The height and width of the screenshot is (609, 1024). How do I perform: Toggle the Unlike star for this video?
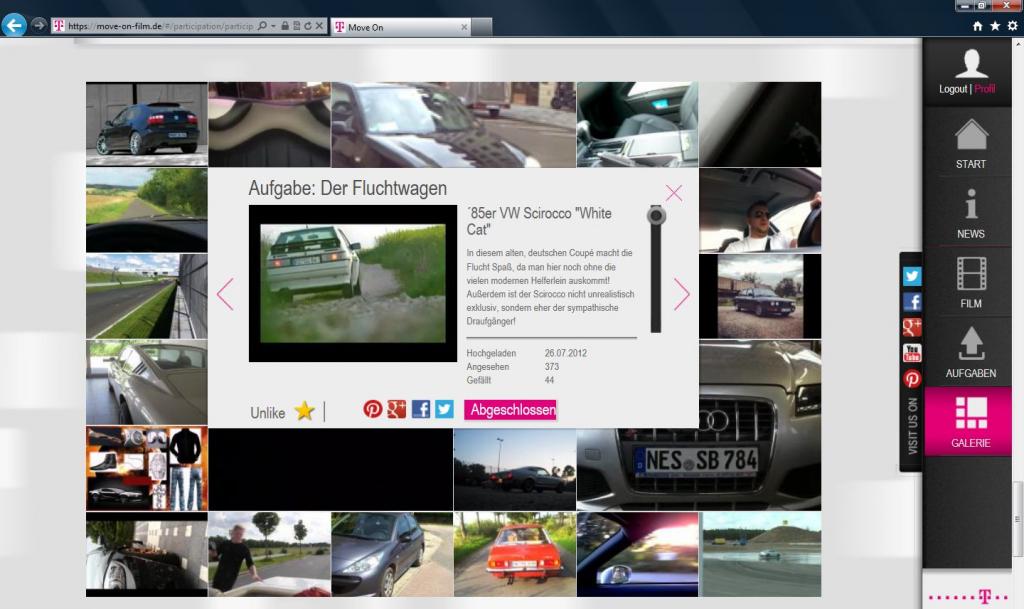point(304,412)
